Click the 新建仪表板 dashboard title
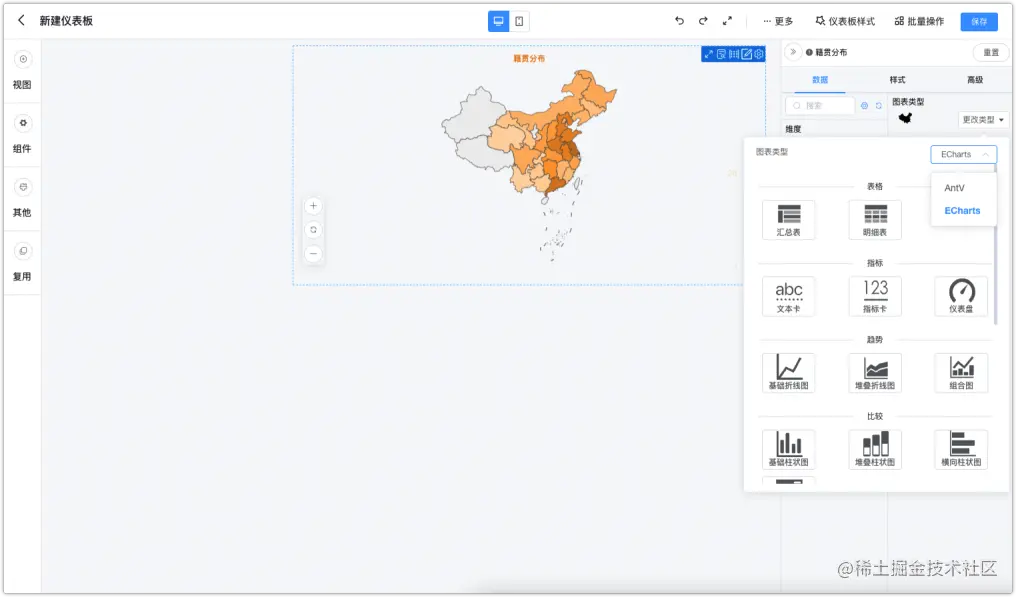1016x597 pixels. pyautogui.click(x=66, y=21)
